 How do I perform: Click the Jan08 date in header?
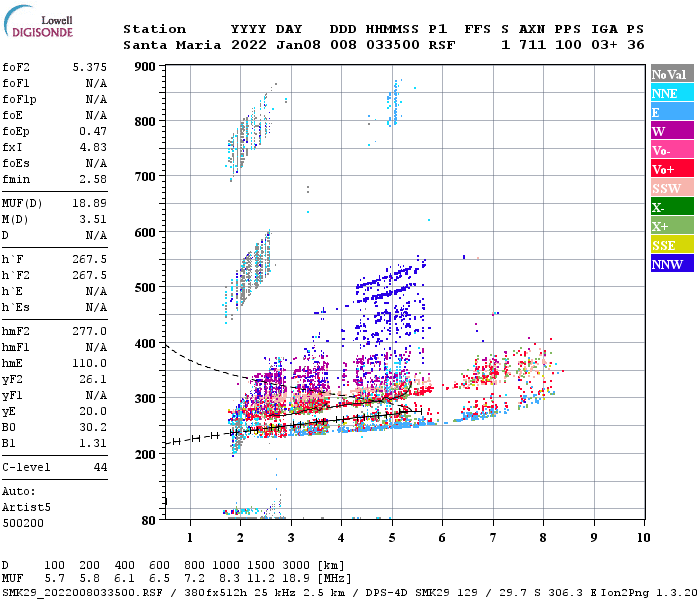(x=298, y=45)
